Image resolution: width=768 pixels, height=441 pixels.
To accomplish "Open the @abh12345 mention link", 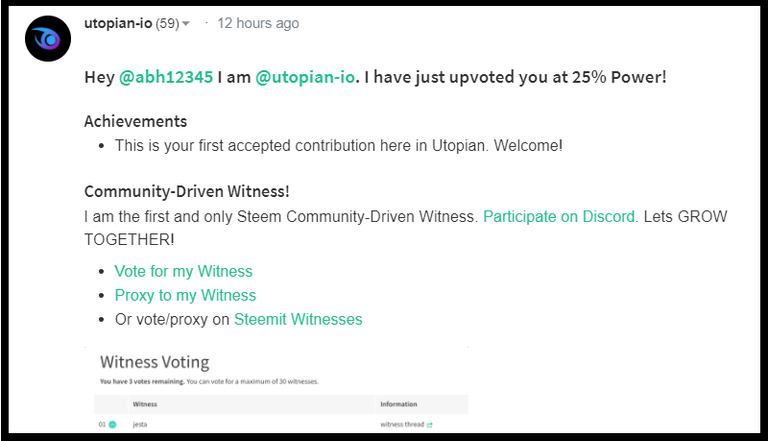I will [166, 77].
